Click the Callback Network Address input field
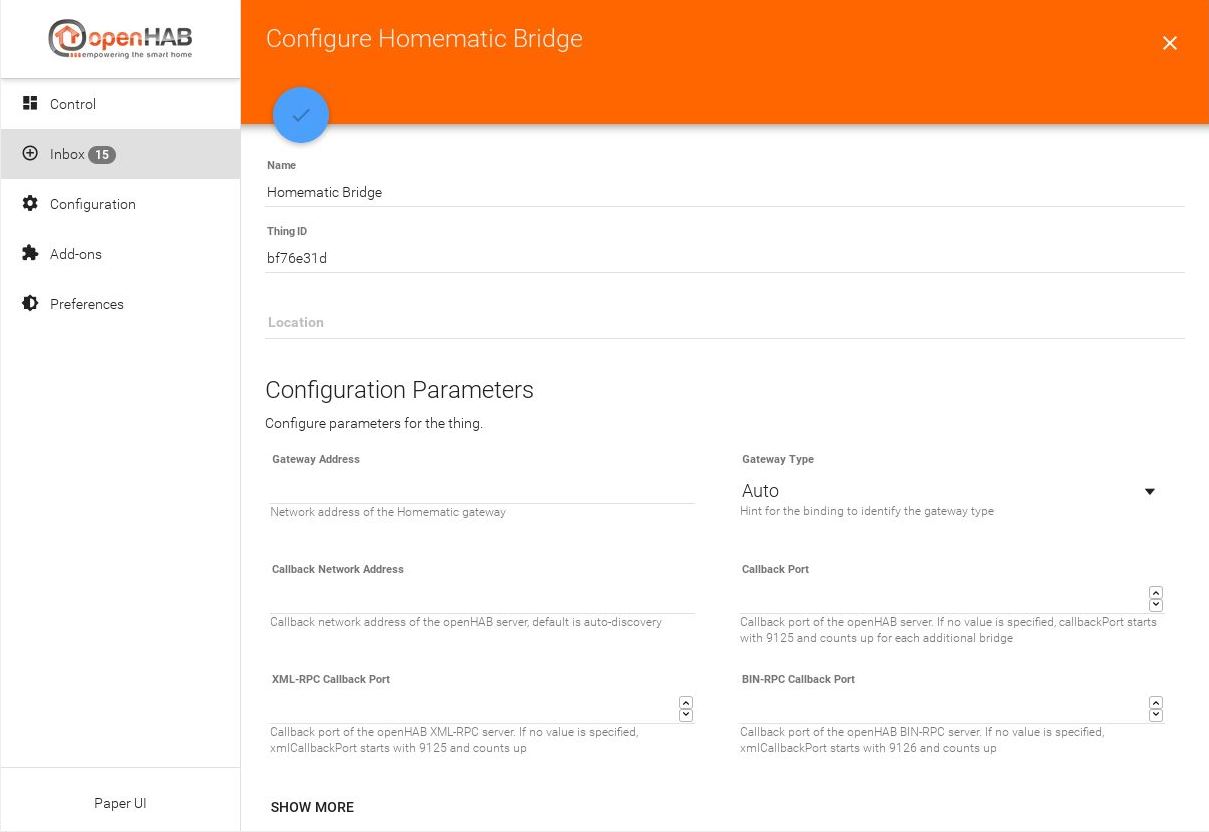 tap(482, 600)
